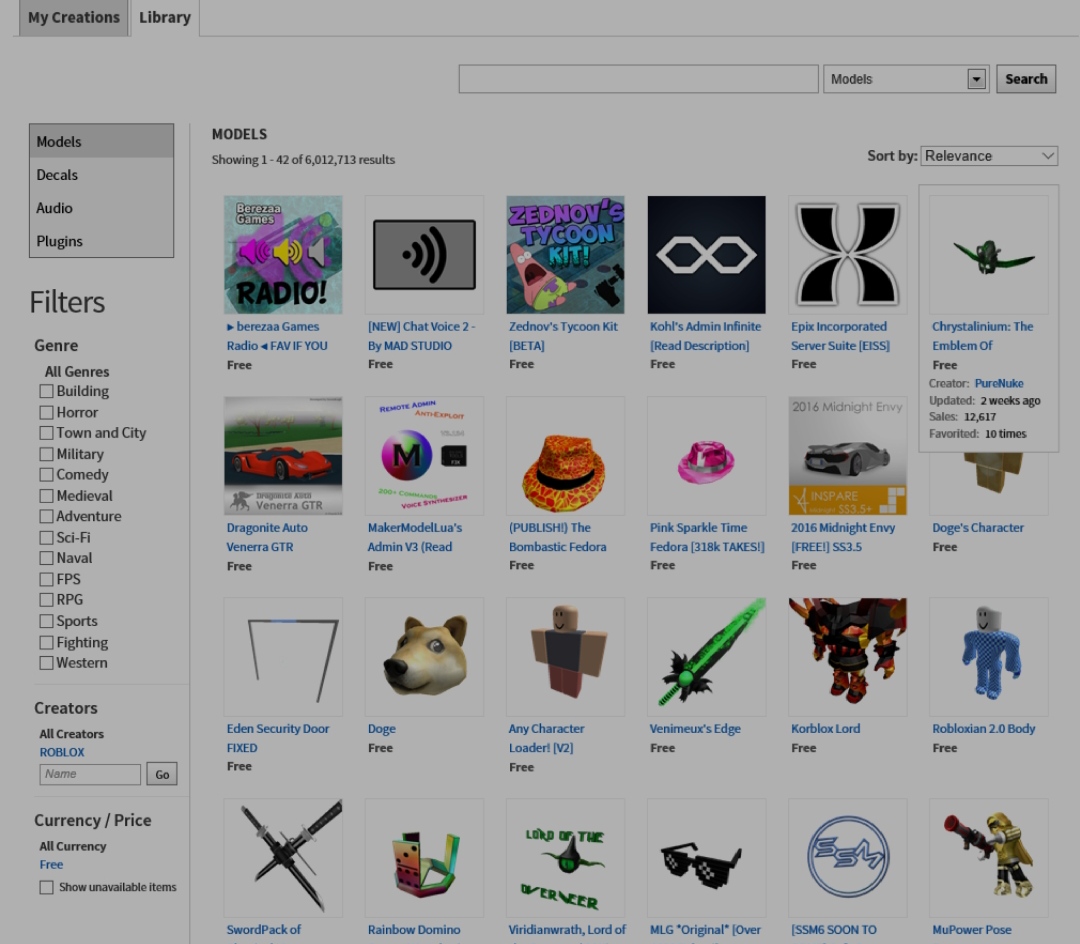Viewport: 1080px width, 944px height.
Task: Select Plugins in the category list
Action: (x=101, y=241)
